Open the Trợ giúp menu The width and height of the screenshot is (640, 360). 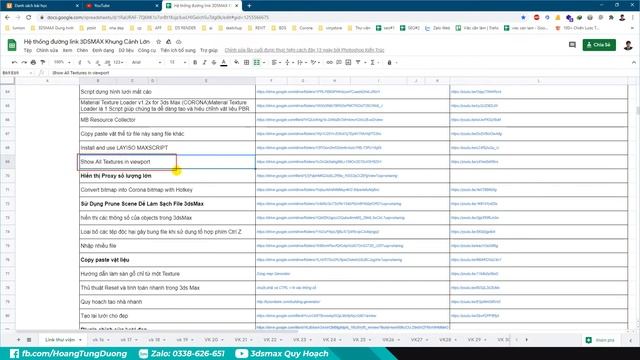(x=209, y=50)
